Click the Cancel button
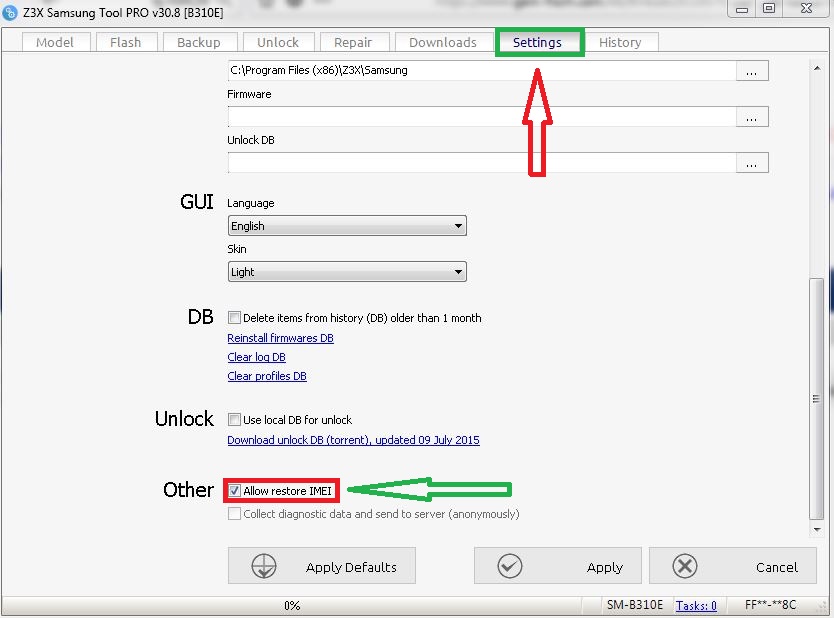The height and width of the screenshot is (618, 834). click(732, 566)
